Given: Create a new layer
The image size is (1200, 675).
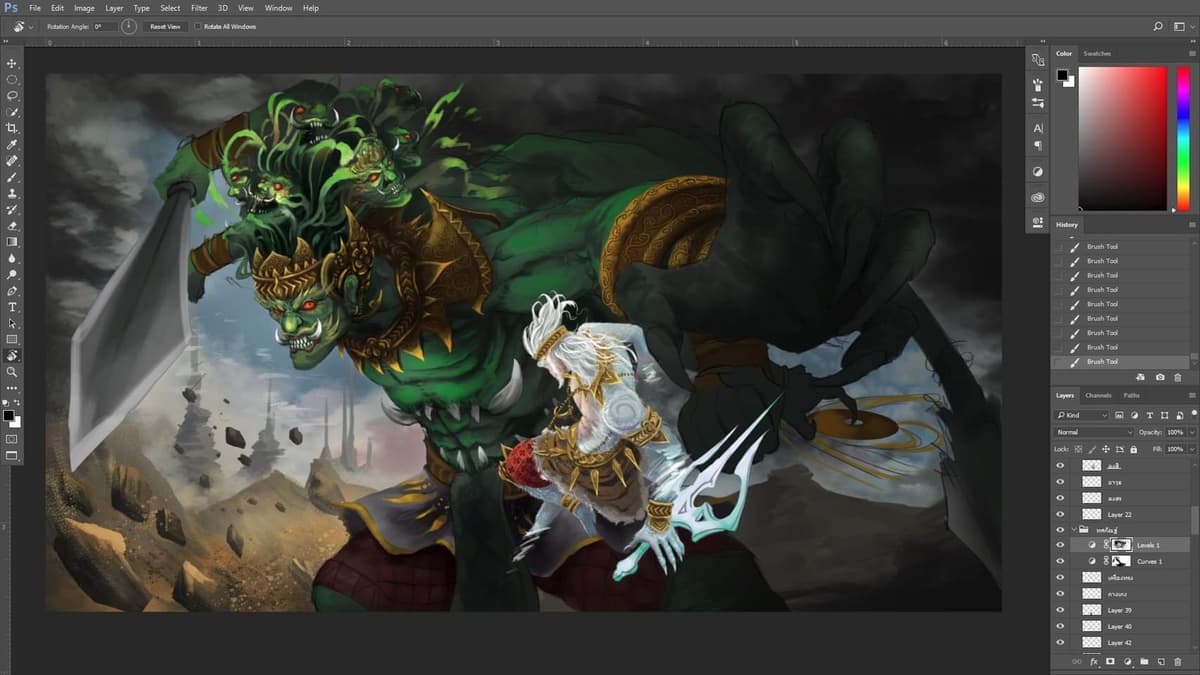Looking at the screenshot, I should click(1161, 661).
